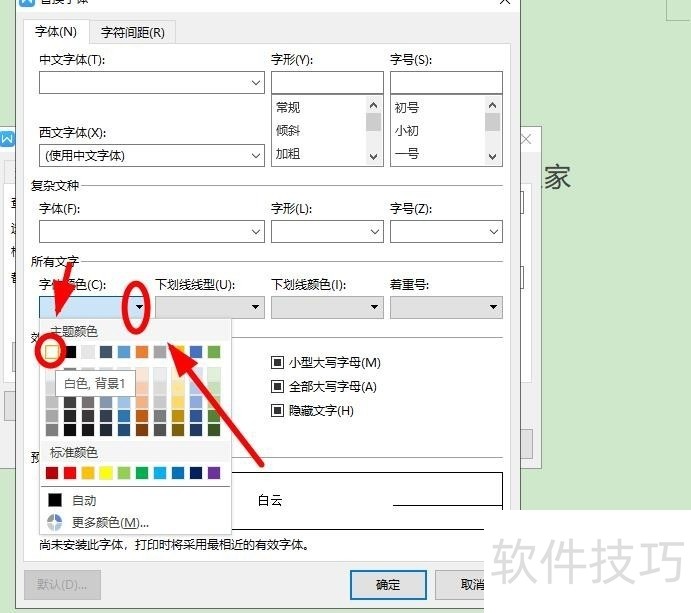Click up arrow of 字号 list scrollbar
The height and width of the screenshot is (613, 691).
[493, 105]
